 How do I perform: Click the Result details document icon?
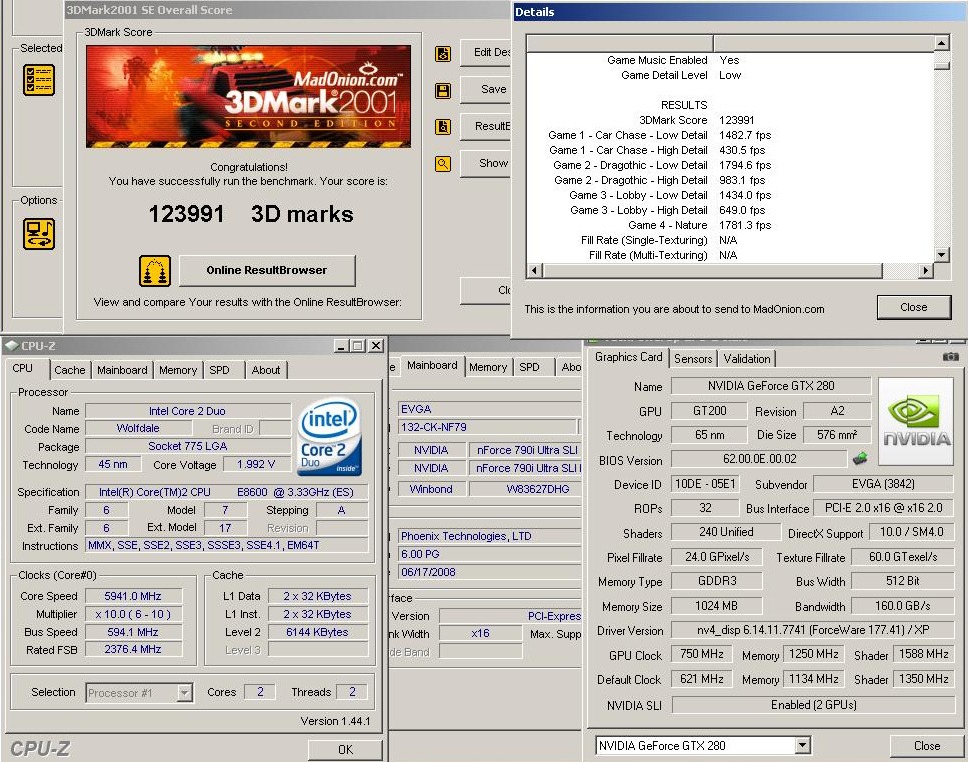point(443,127)
